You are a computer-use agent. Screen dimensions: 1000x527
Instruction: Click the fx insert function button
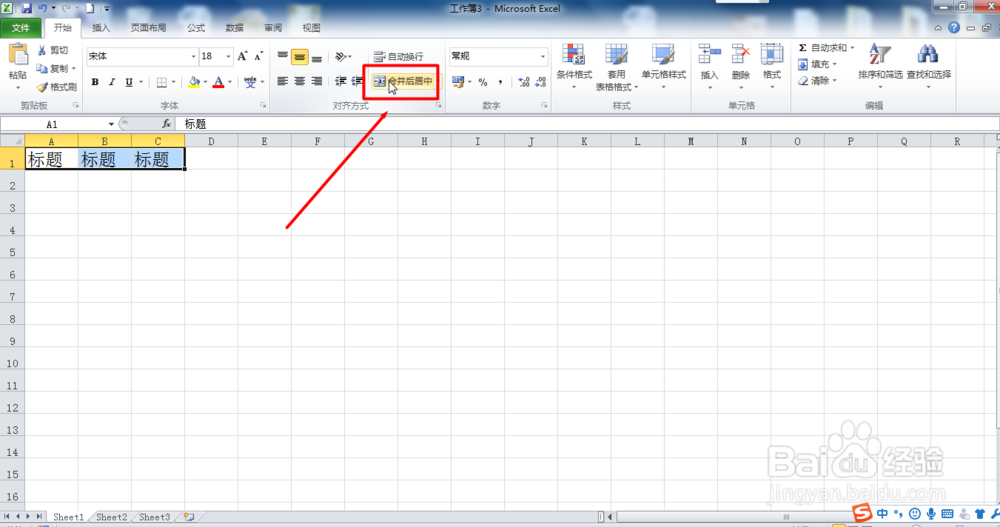(x=166, y=124)
